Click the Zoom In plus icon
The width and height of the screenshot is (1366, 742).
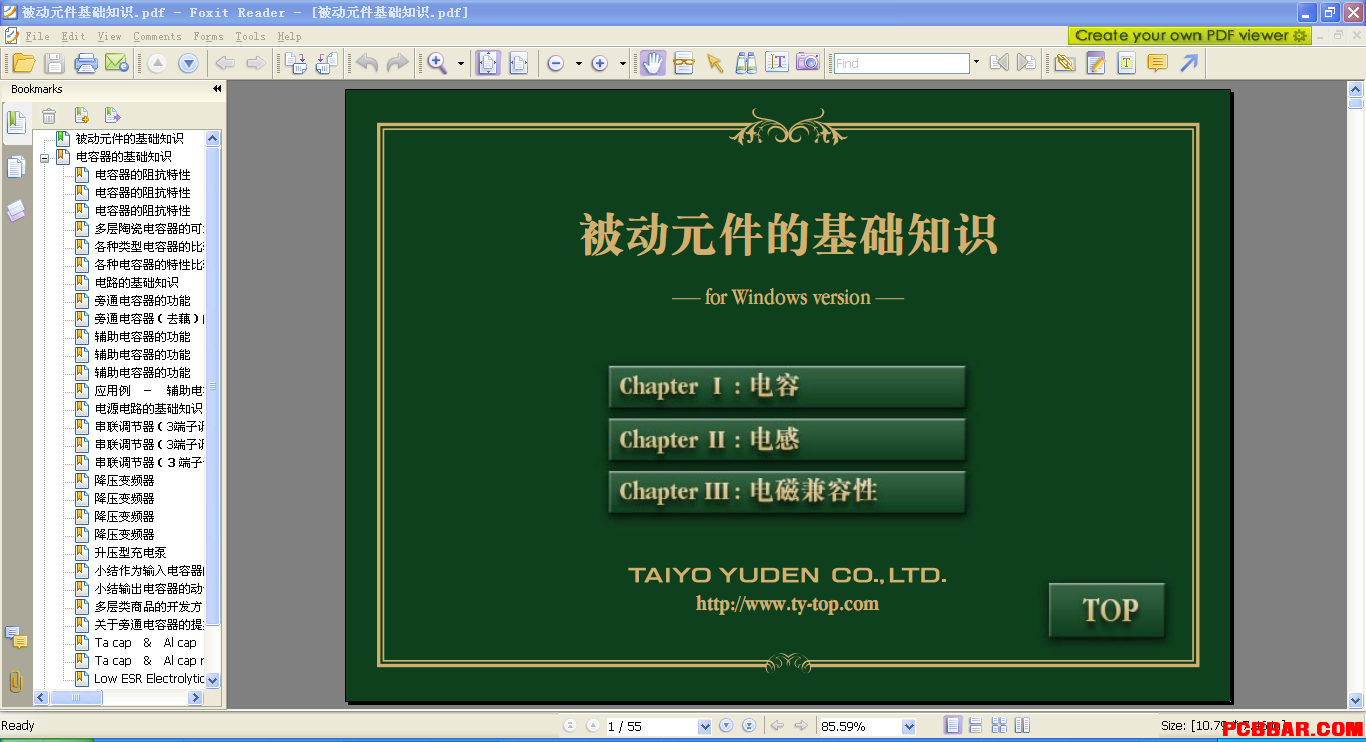click(x=600, y=63)
